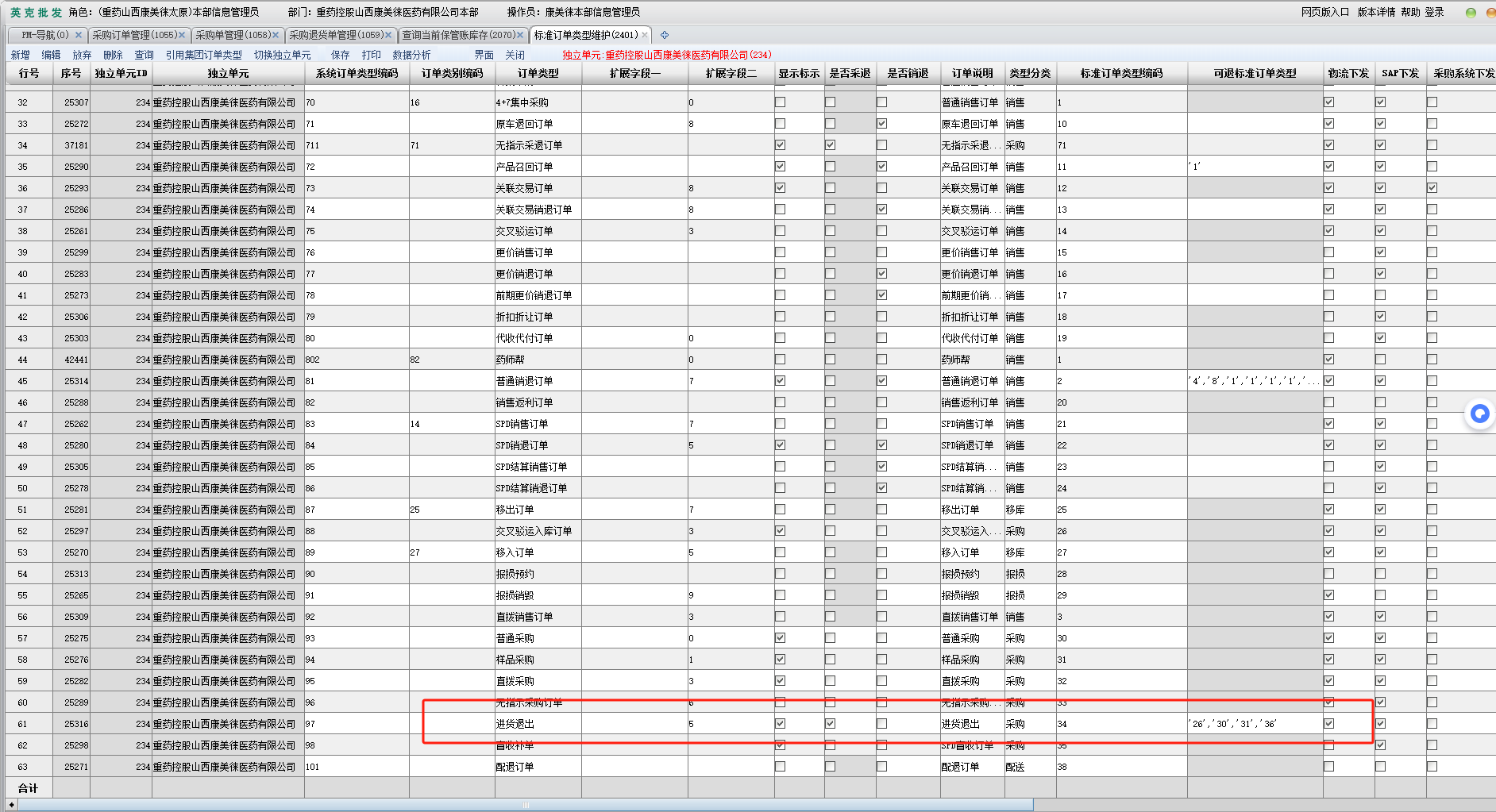Open 数据分析

(411, 55)
